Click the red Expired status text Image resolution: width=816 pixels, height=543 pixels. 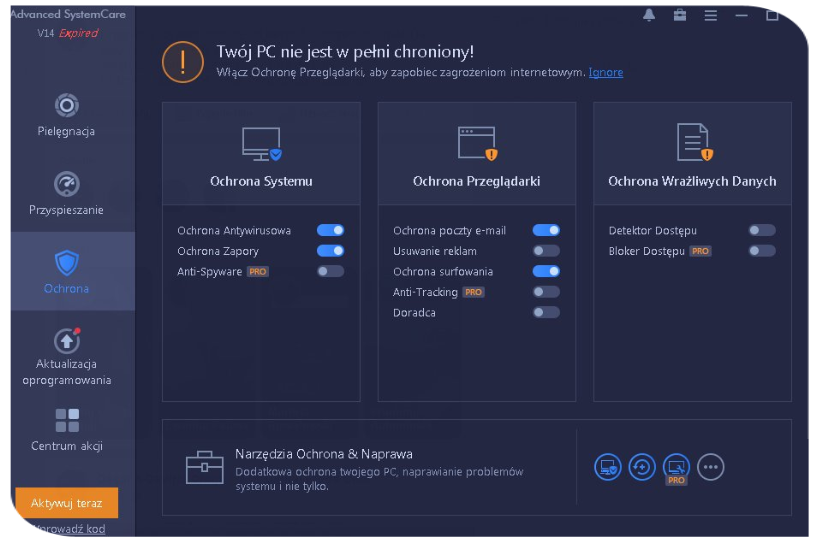(x=78, y=33)
